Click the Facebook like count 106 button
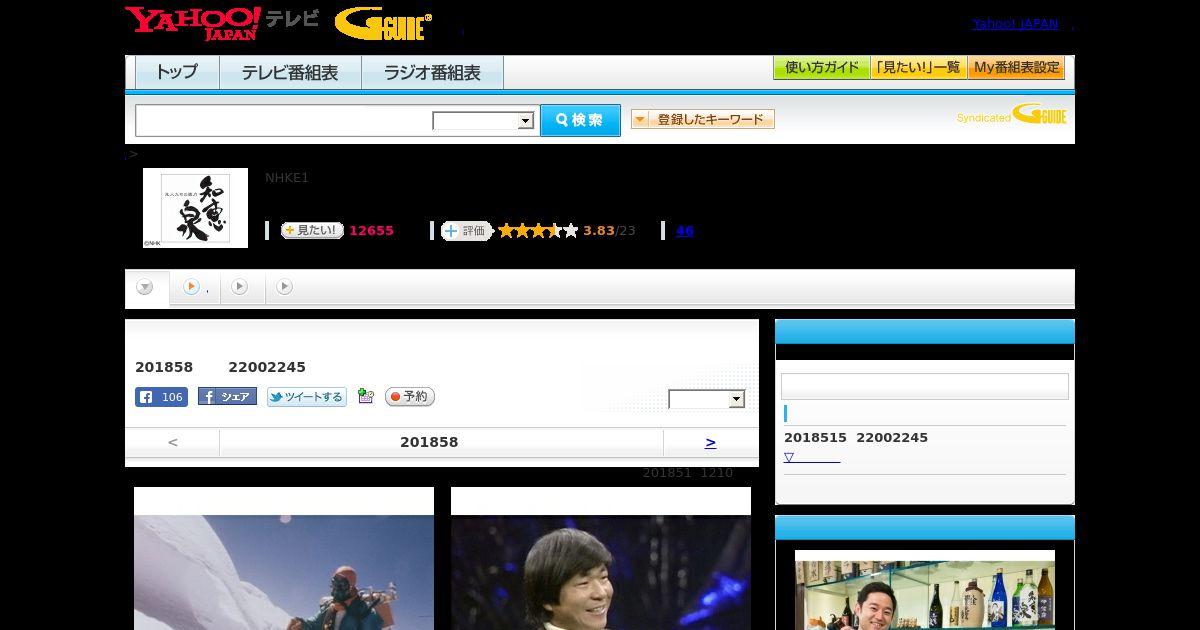 [161, 397]
